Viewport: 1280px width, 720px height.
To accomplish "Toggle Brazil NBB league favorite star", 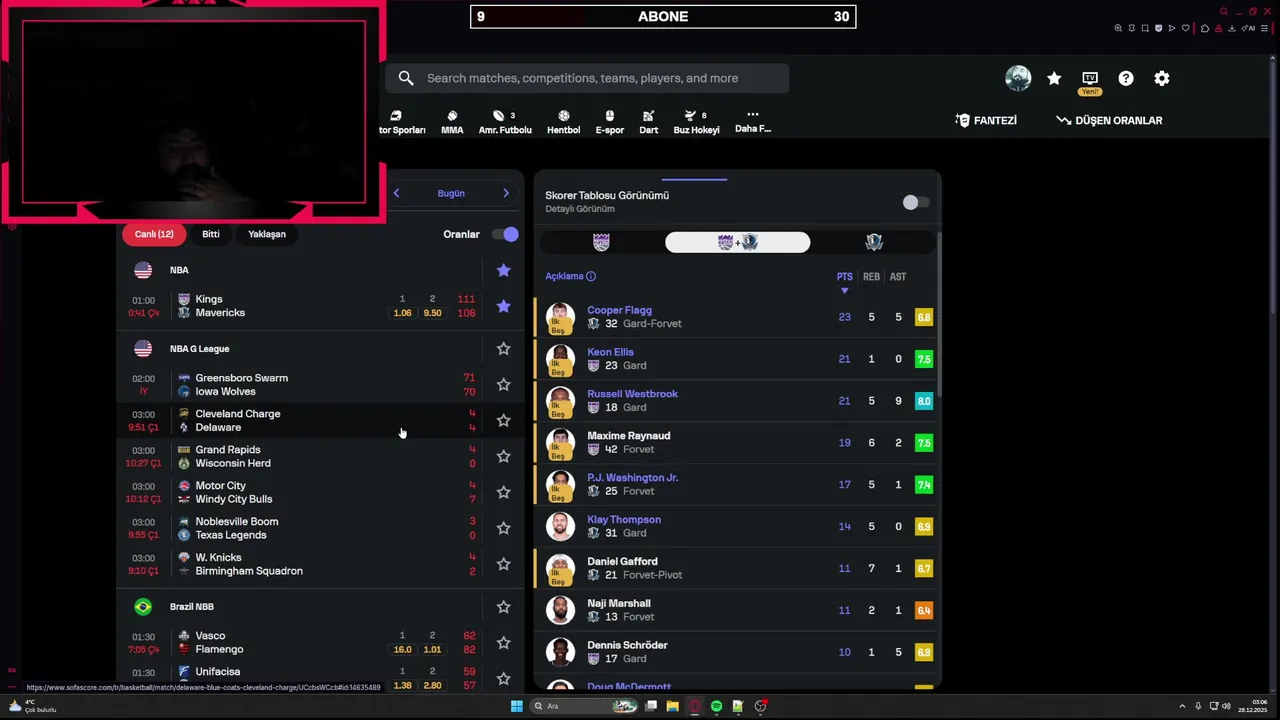I will coord(503,606).
